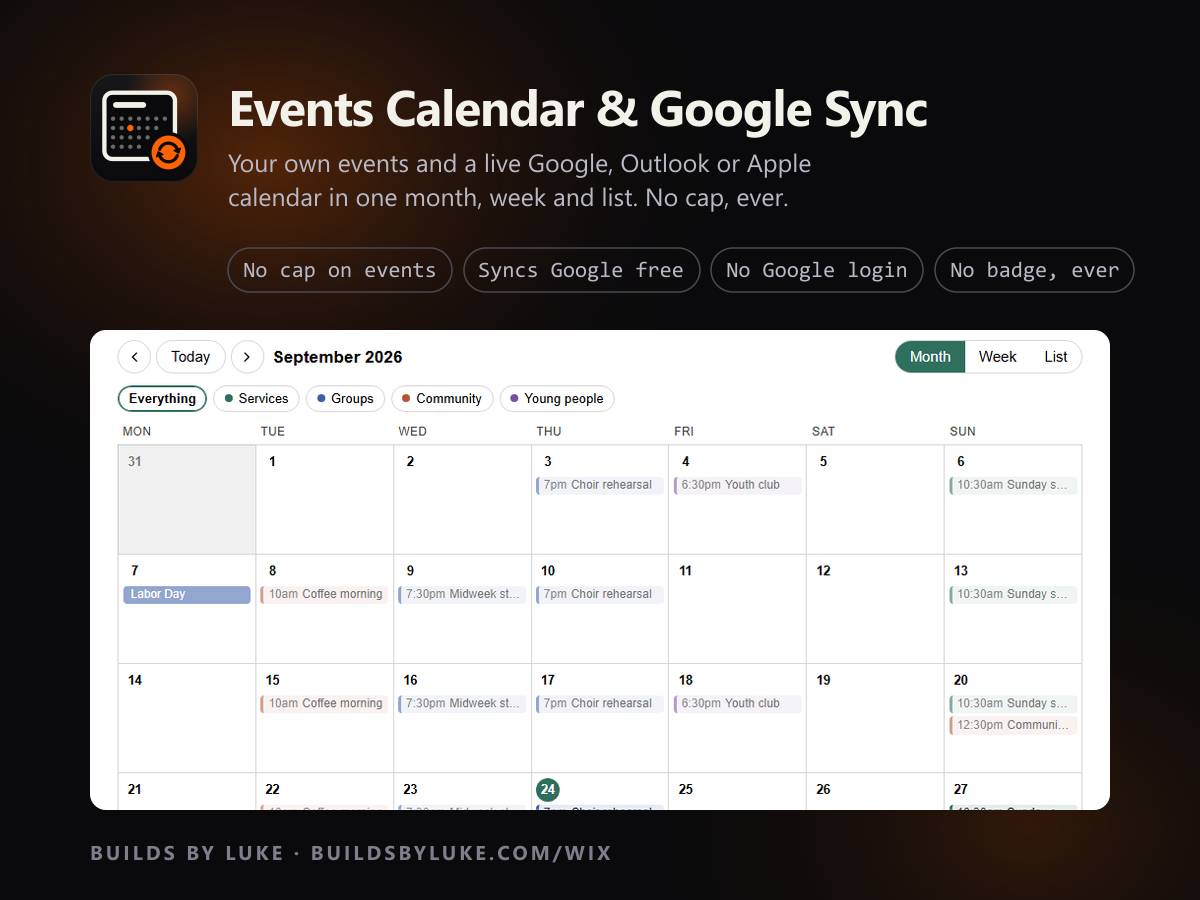Click the MON column header
1200x900 pixels.
137,431
